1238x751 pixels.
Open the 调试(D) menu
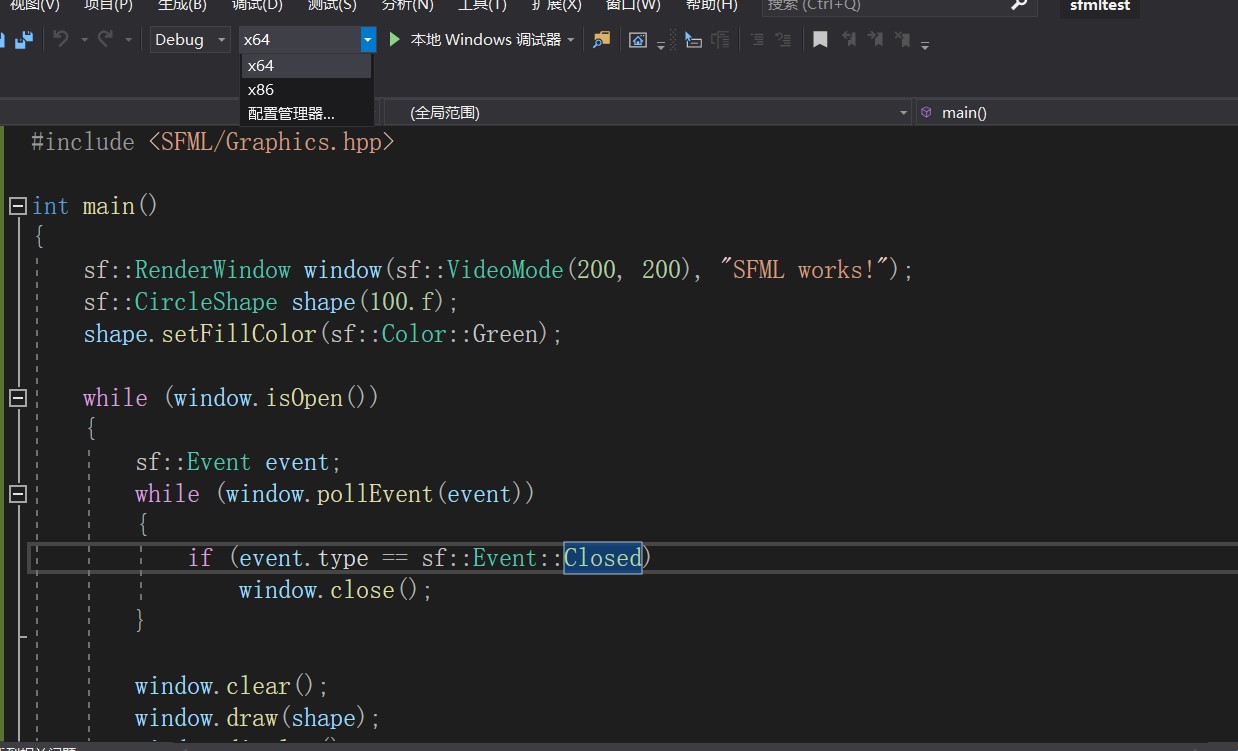click(257, 5)
